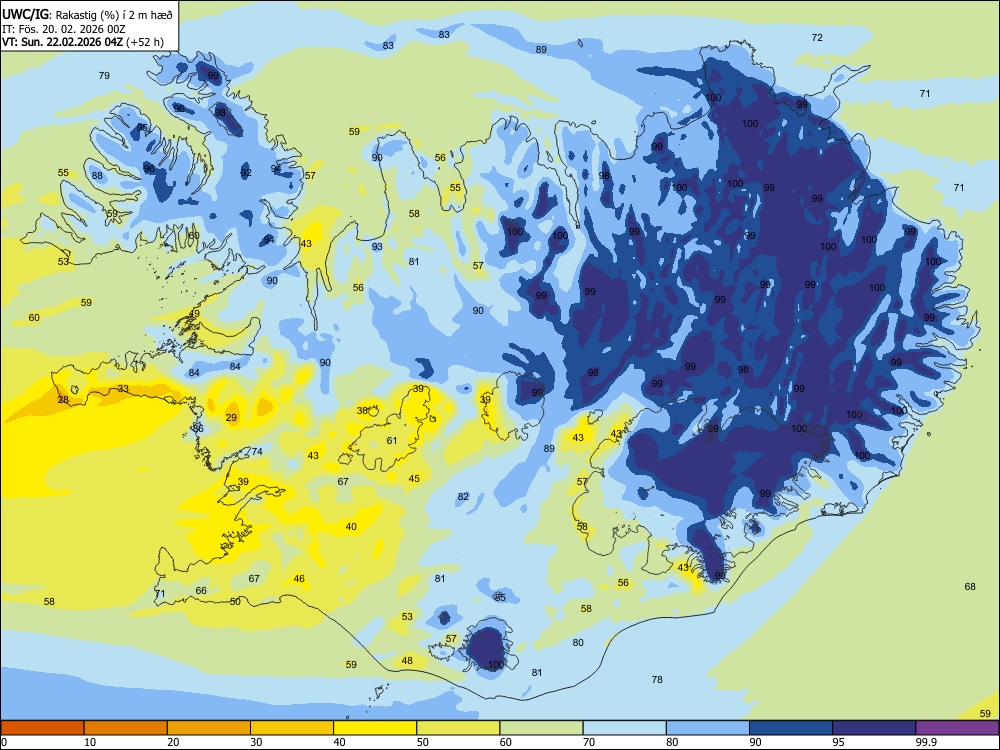Select the 10–20 orange legend swatch
Screen dimensions: 1000x750
click(126, 728)
